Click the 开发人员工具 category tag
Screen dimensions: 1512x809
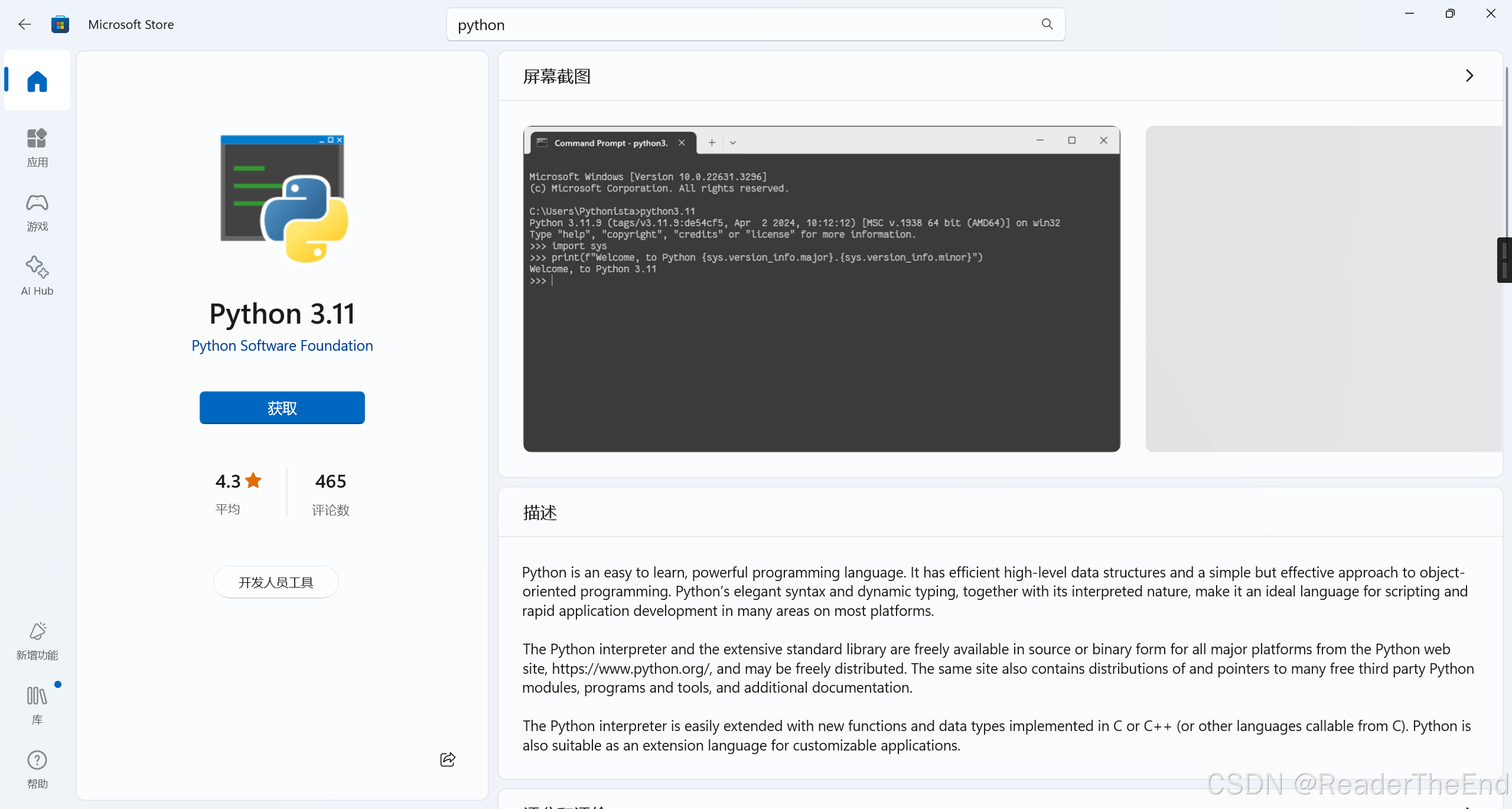pos(276,582)
